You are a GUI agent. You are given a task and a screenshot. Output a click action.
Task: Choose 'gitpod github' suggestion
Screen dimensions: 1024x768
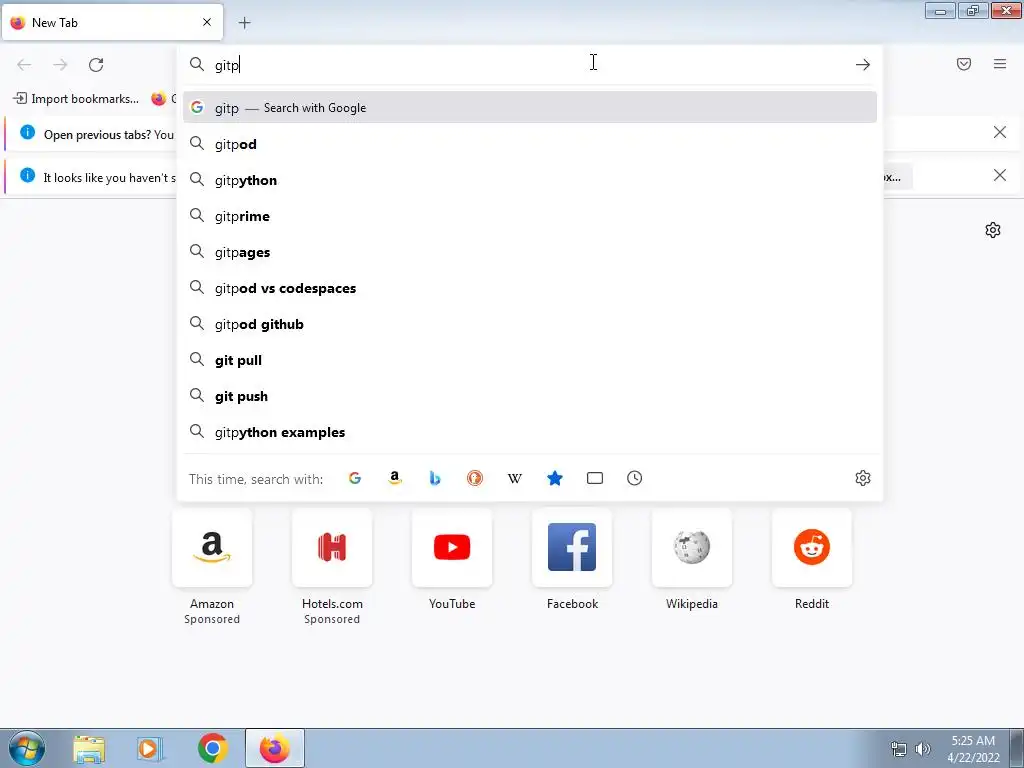530,324
